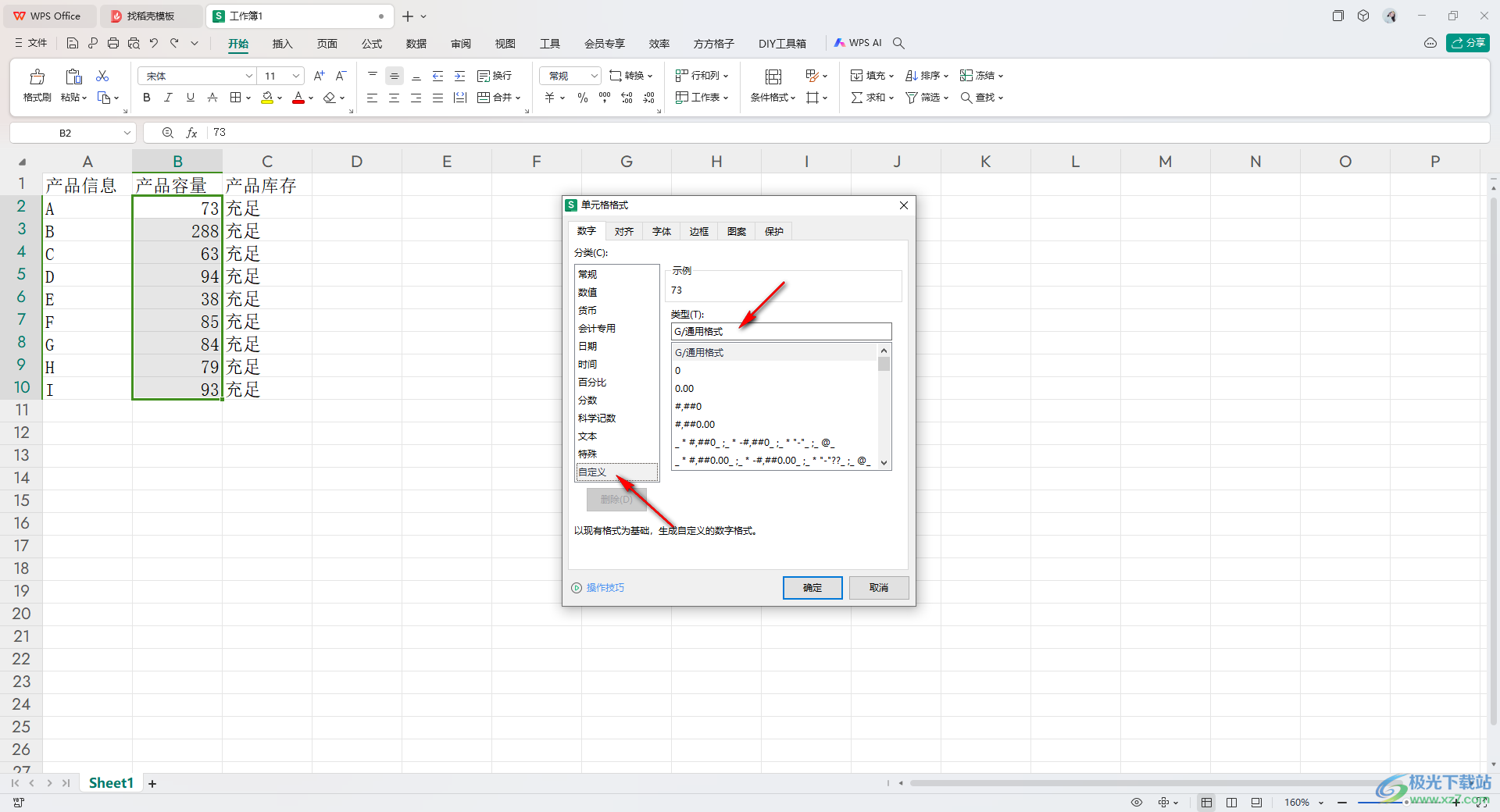1500x812 pixels.
Task: Click the Format Painter icon
Action: (x=37, y=77)
